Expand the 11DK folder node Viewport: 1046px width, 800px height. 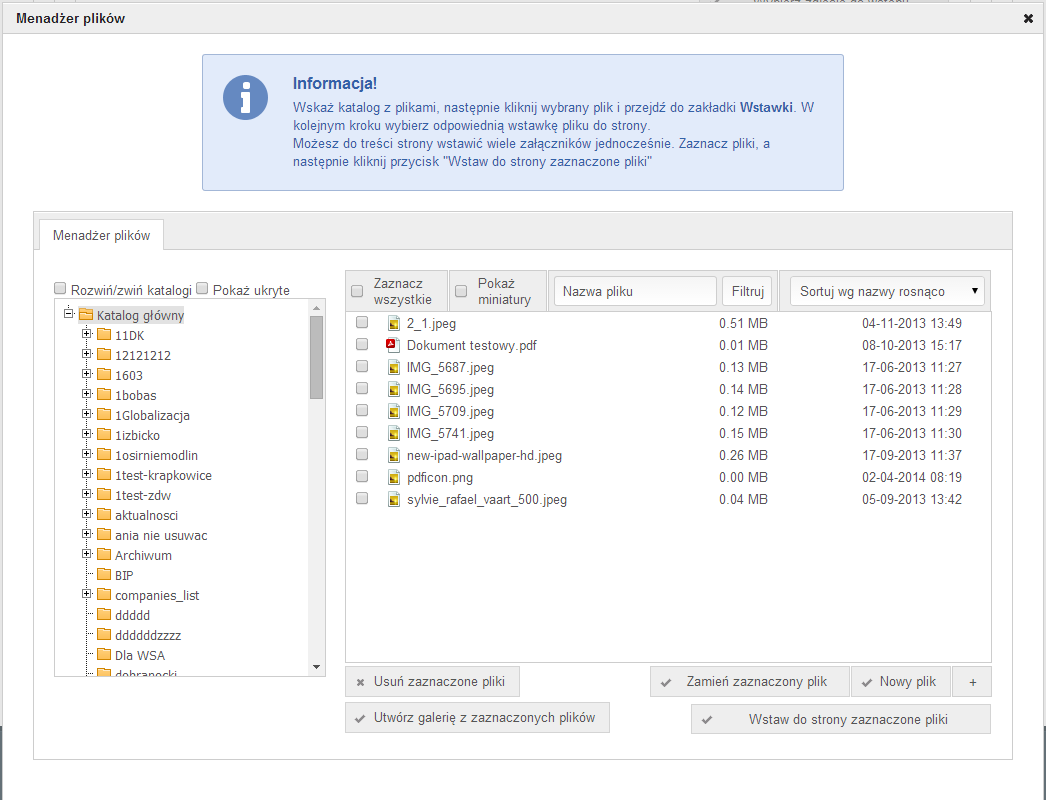coord(87,334)
